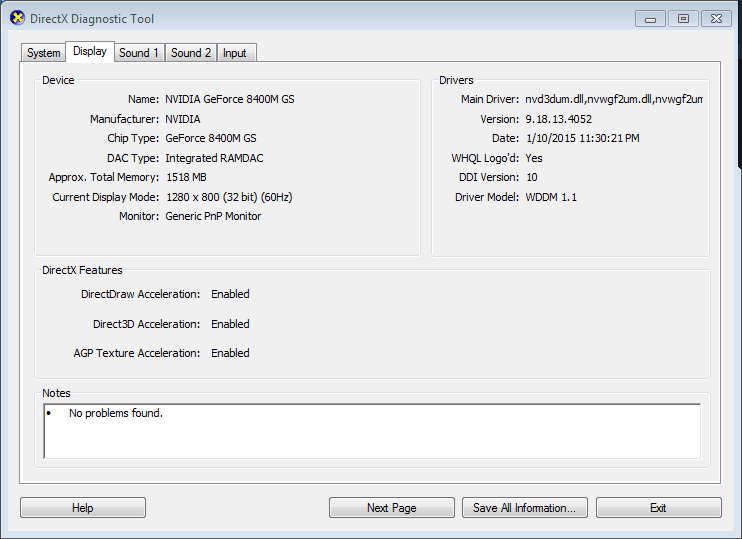Close the DirectX Diagnostic Tool window
The width and height of the screenshot is (742, 539).
[716, 18]
